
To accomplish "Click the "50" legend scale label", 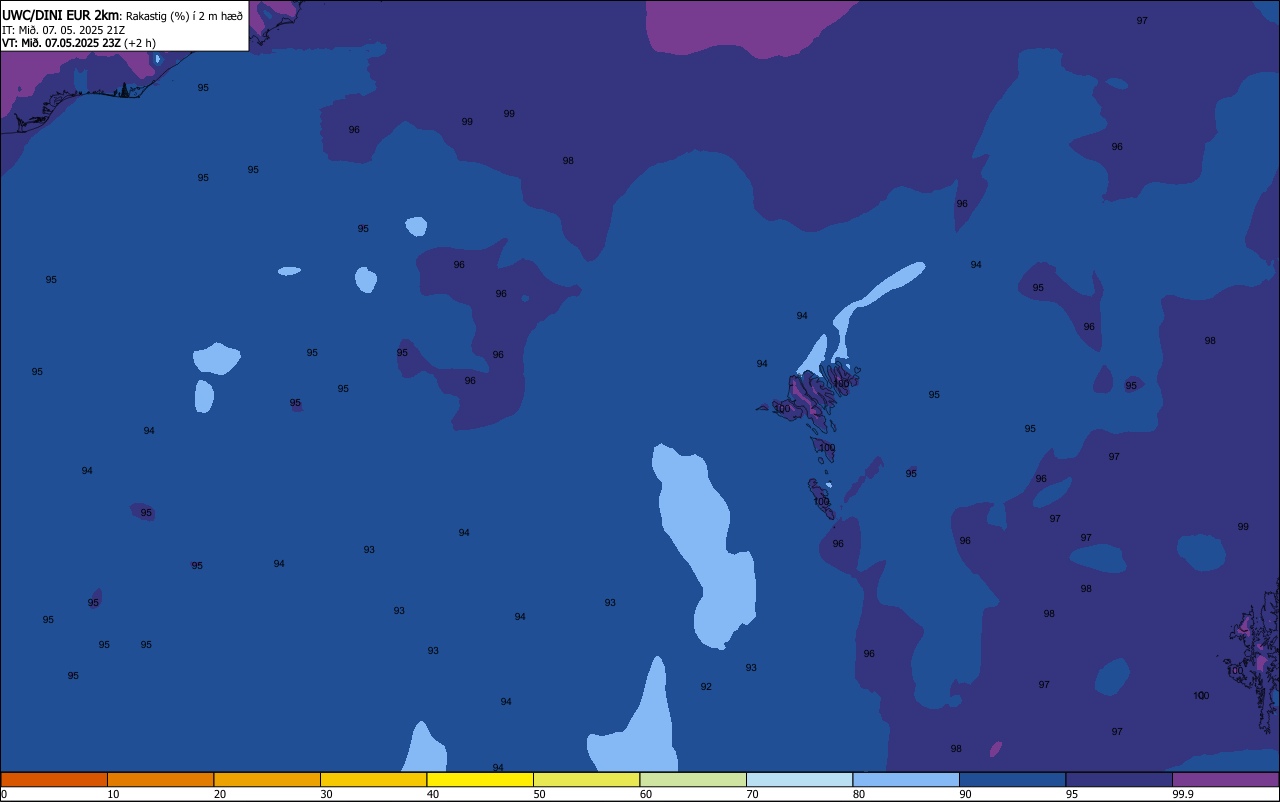I will [539, 794].
